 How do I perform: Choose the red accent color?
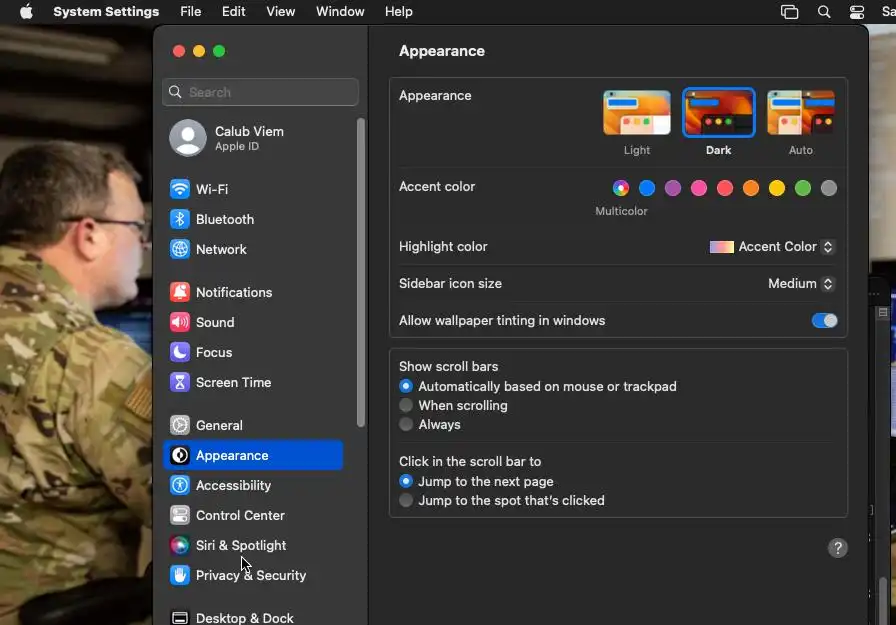(x=725, y=188)
